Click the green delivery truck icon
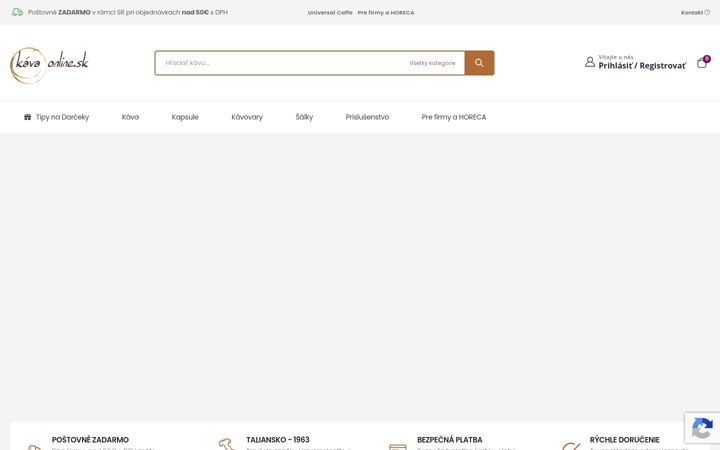720x450 pixels. tap(17, 12)
